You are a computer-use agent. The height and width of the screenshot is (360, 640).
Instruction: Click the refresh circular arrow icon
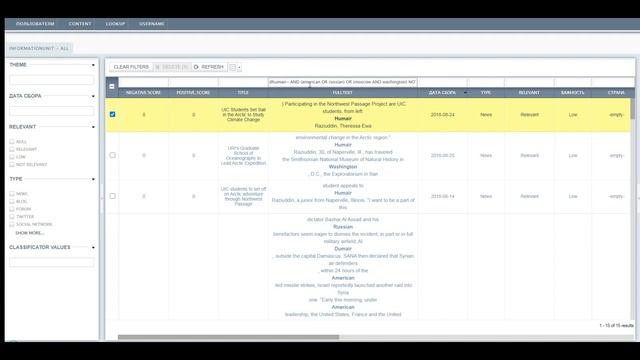tap(196, 67)
